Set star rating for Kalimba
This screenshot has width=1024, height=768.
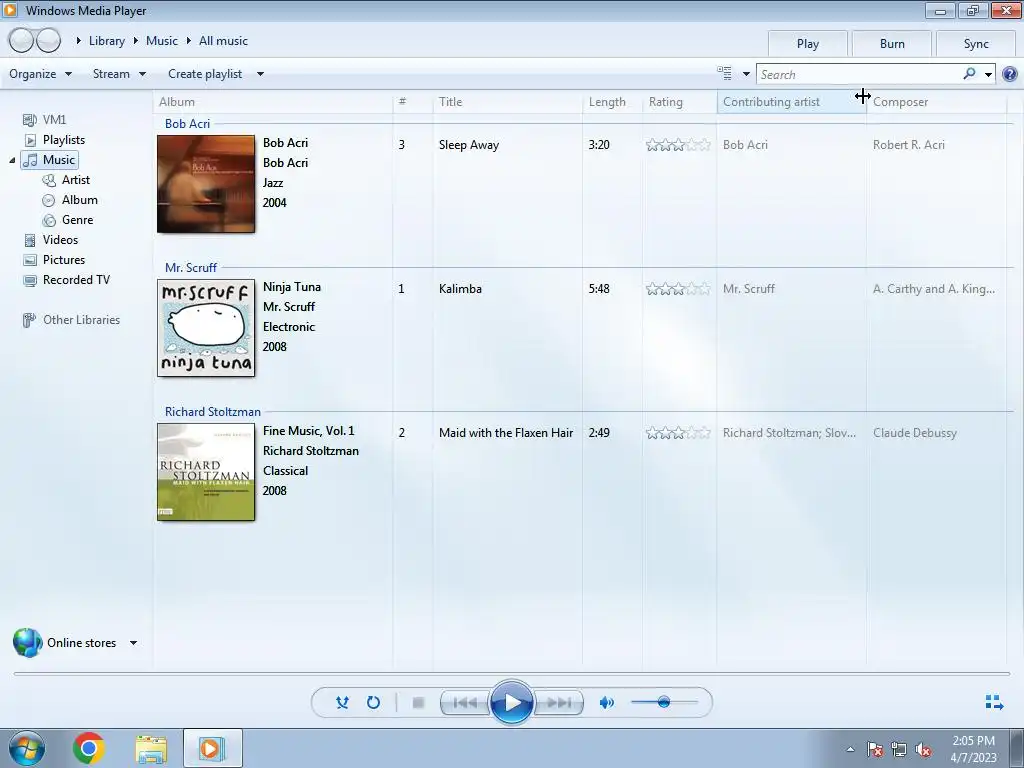click(678, 289)
